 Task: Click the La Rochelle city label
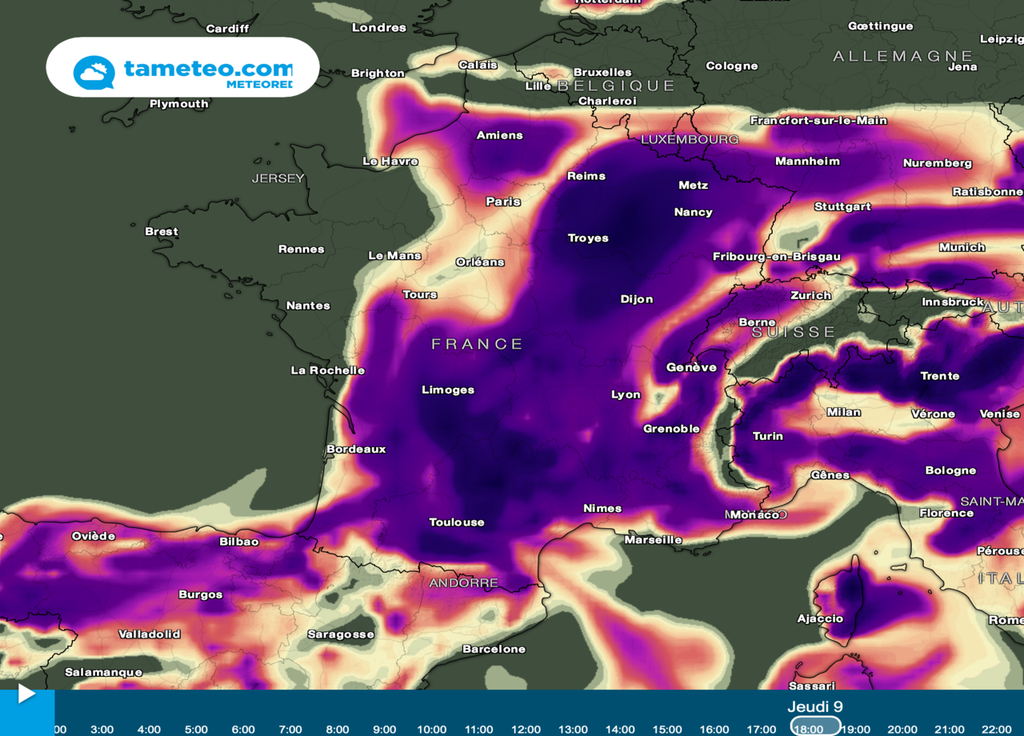click(328, 370)
